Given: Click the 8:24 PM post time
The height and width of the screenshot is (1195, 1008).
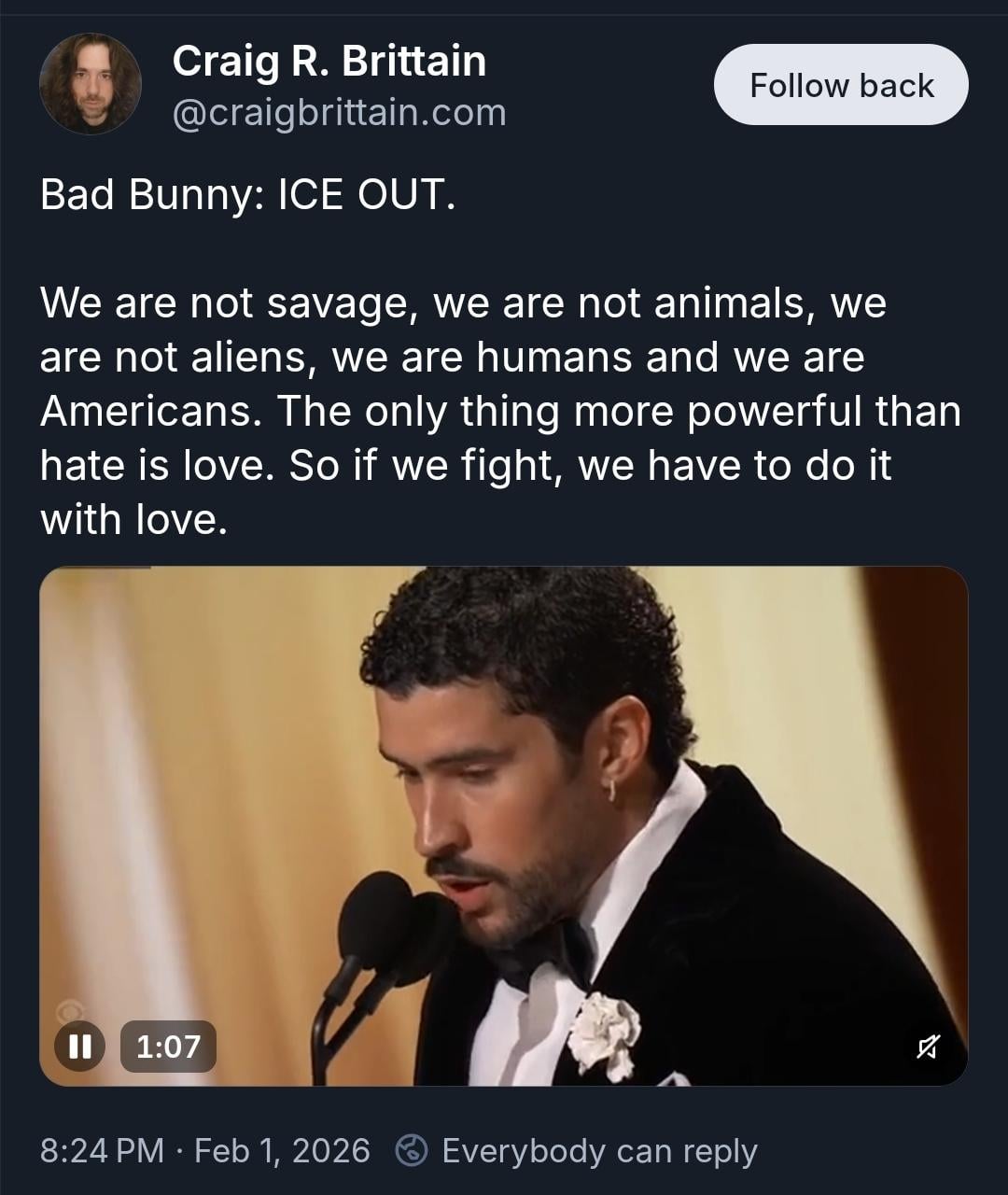Looking at the screenshot, I should (102, 1150).
